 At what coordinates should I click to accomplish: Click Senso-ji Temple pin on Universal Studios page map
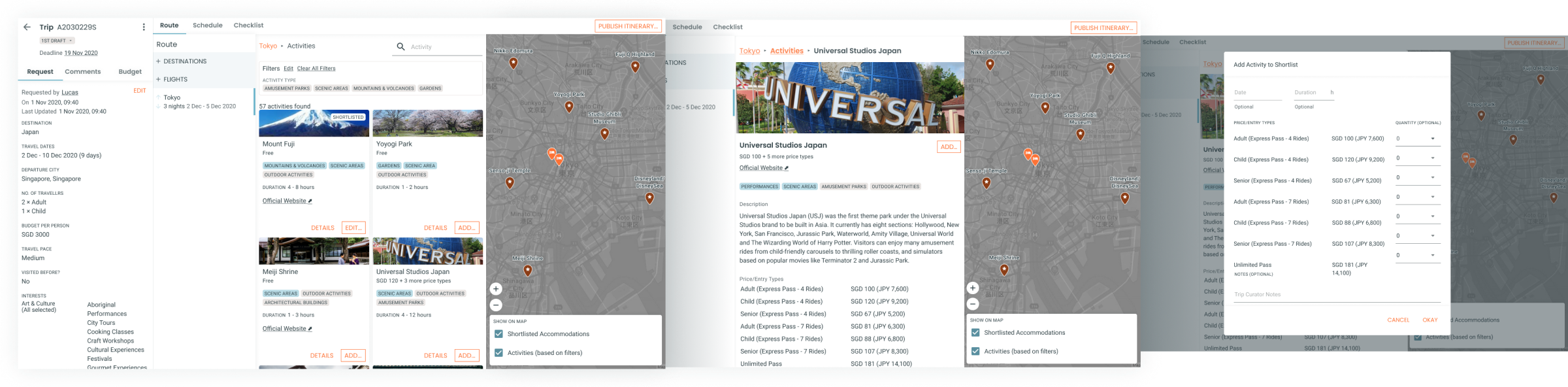pos(987,183)
